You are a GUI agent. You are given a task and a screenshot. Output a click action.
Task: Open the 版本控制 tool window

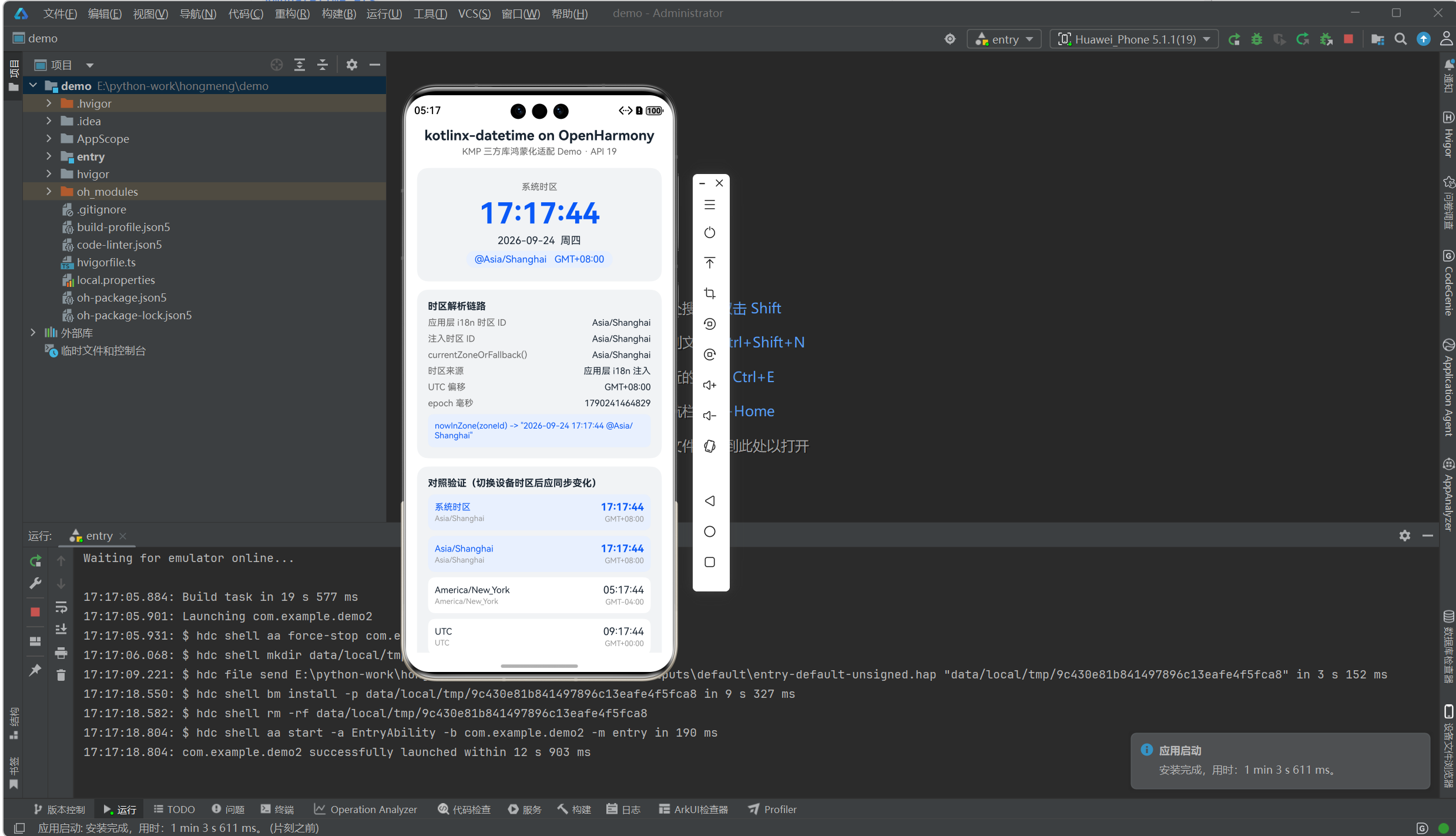pos(59,810)
